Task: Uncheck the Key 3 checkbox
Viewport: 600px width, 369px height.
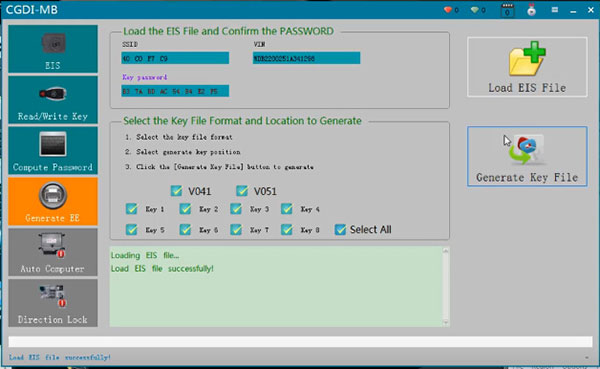Action: [236, 209]
